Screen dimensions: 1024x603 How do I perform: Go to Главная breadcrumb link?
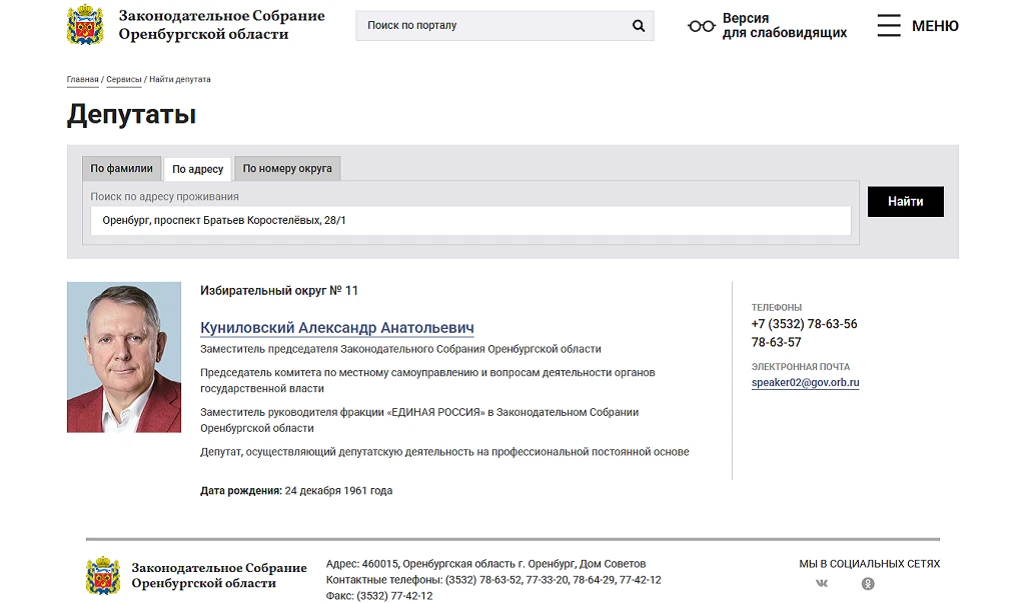tap(82, 79)
